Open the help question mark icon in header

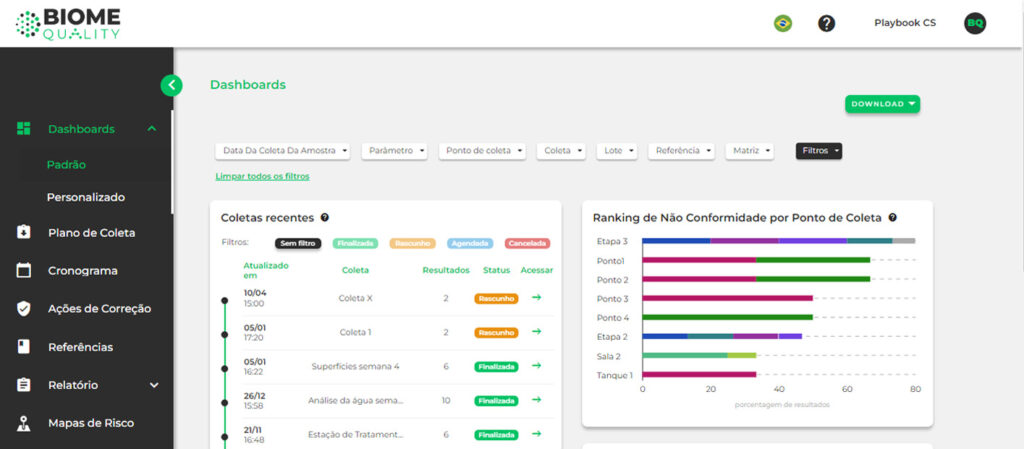(826, 23)
